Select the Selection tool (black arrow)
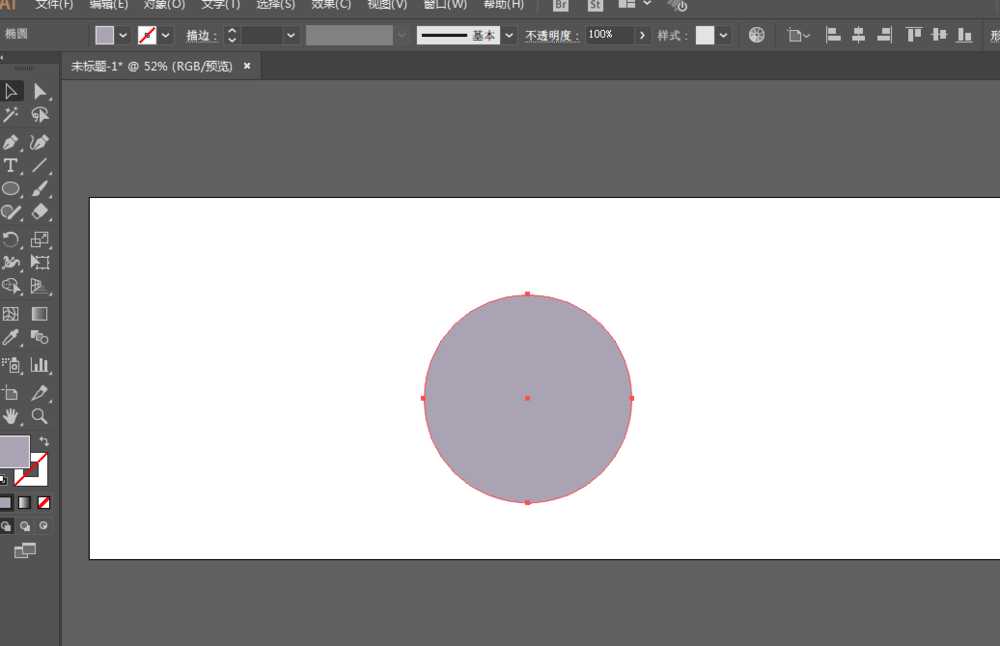1000x646 pixels. pyautogui.click(x=11, y=91)
